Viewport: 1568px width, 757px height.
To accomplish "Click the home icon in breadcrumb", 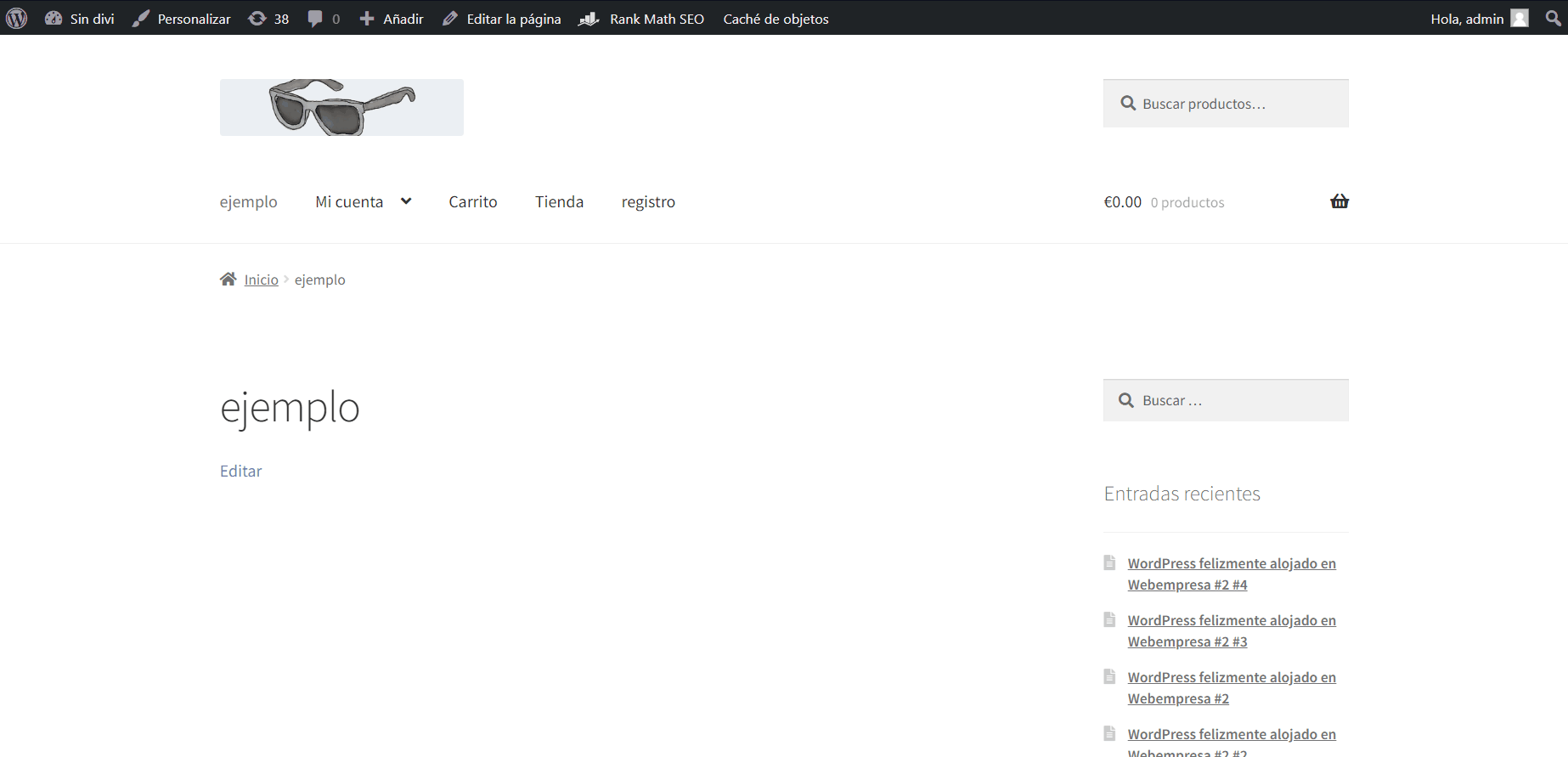I will click(x=228, y=280).
